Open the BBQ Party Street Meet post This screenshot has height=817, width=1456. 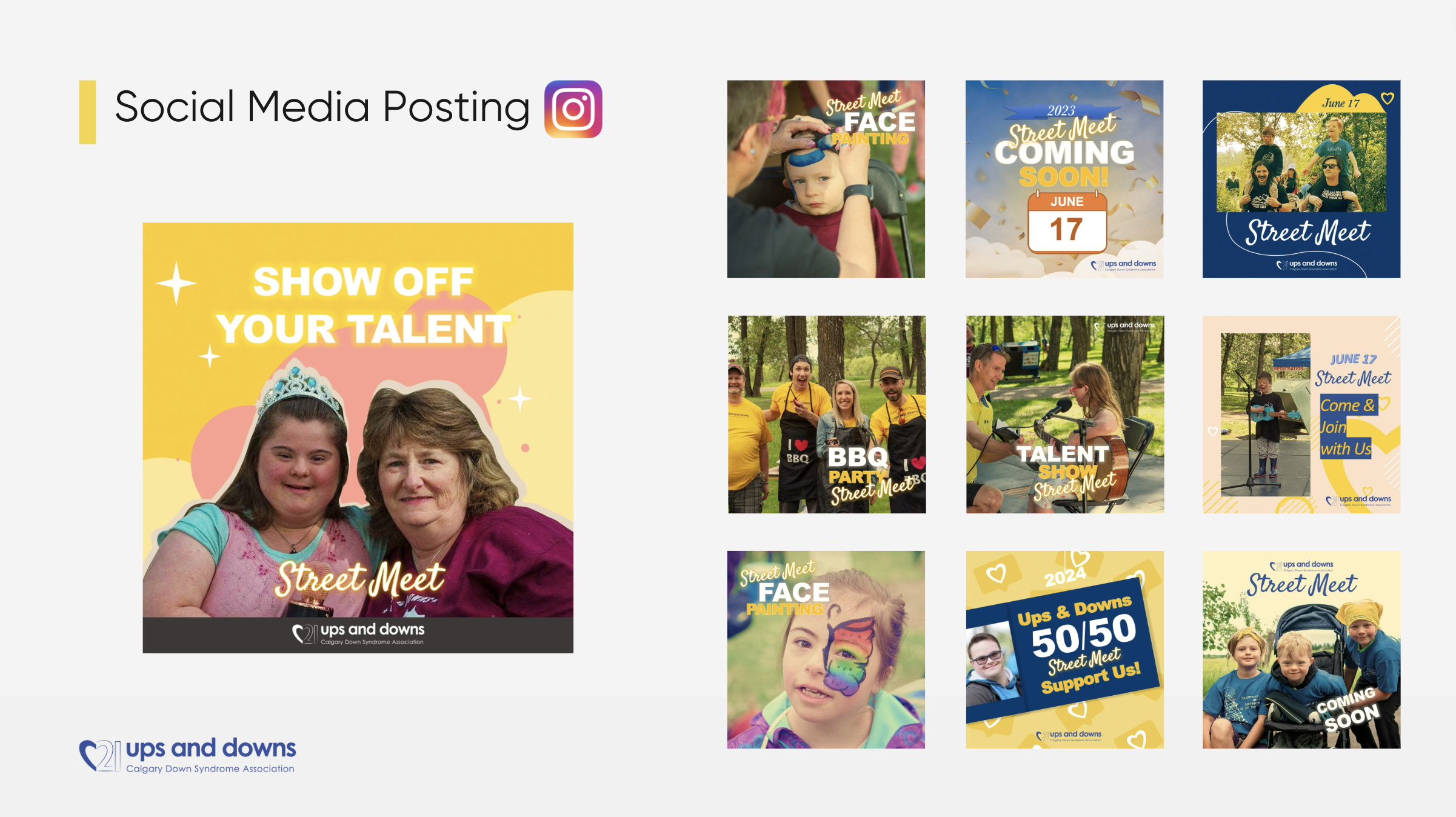(827, 414)
